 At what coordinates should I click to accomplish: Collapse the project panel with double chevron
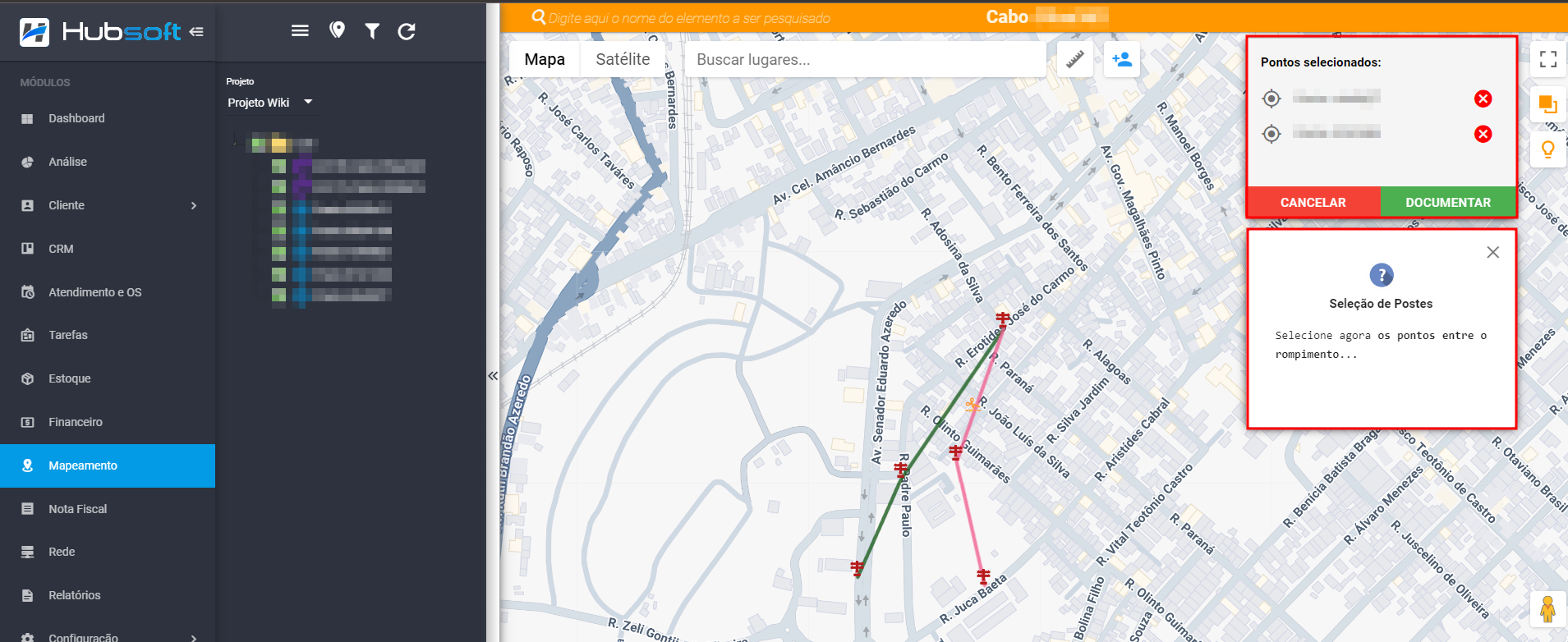493,376
